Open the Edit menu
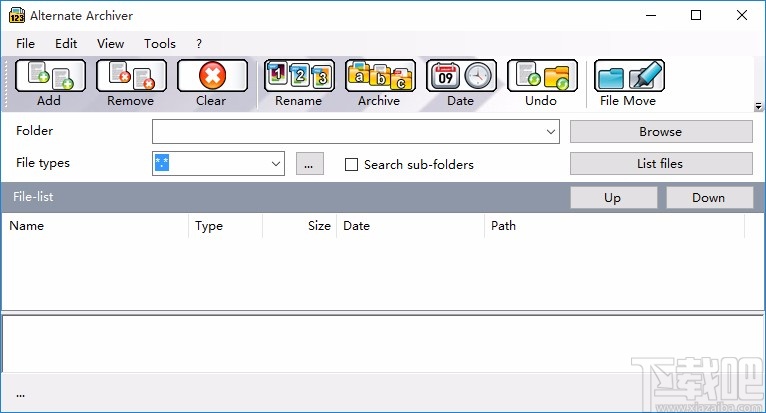 (66, 43)
